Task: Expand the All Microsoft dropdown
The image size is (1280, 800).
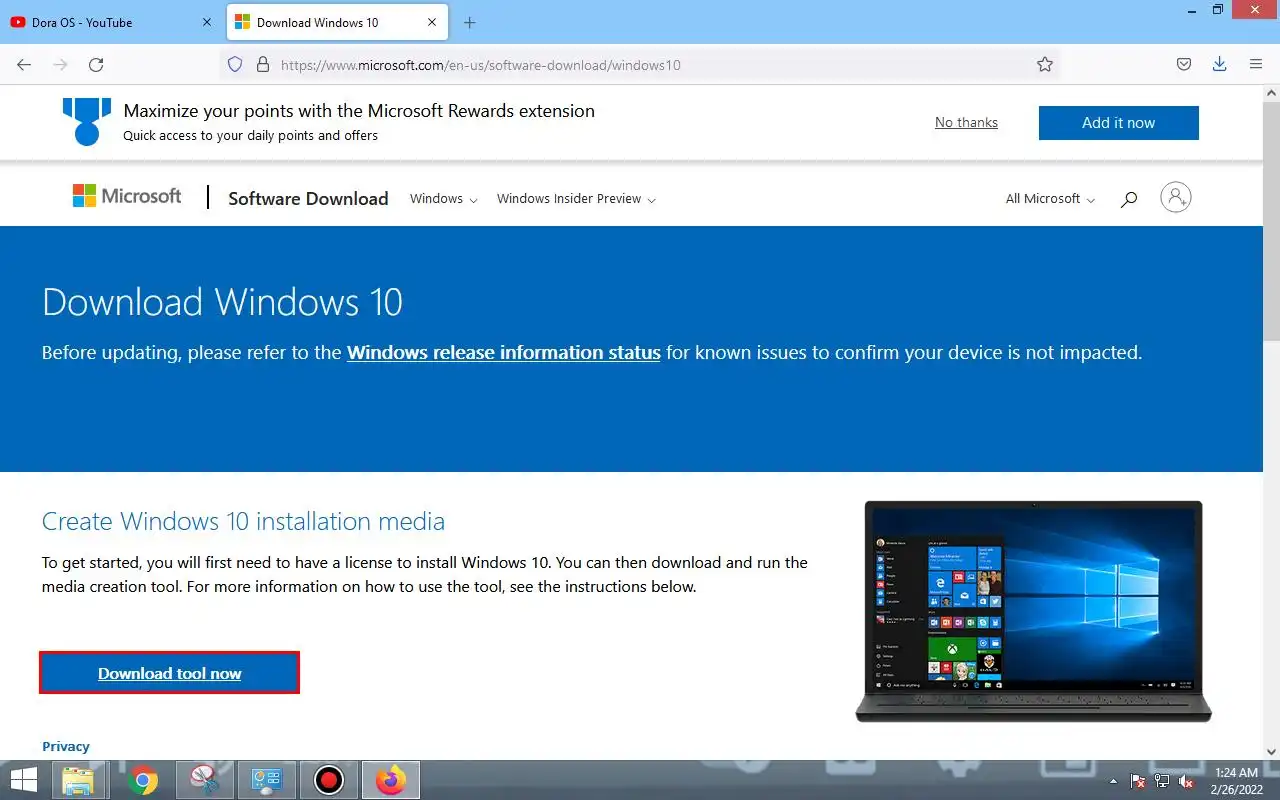Action: (1050, 199)
